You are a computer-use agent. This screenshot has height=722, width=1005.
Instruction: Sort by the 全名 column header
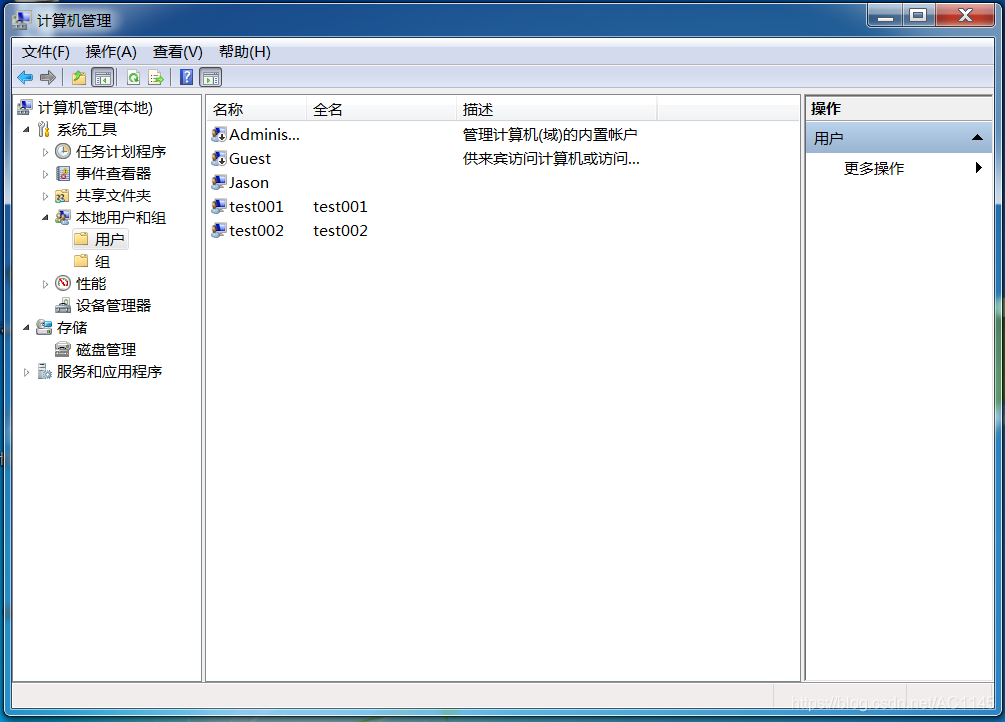(x=381, y=110)
